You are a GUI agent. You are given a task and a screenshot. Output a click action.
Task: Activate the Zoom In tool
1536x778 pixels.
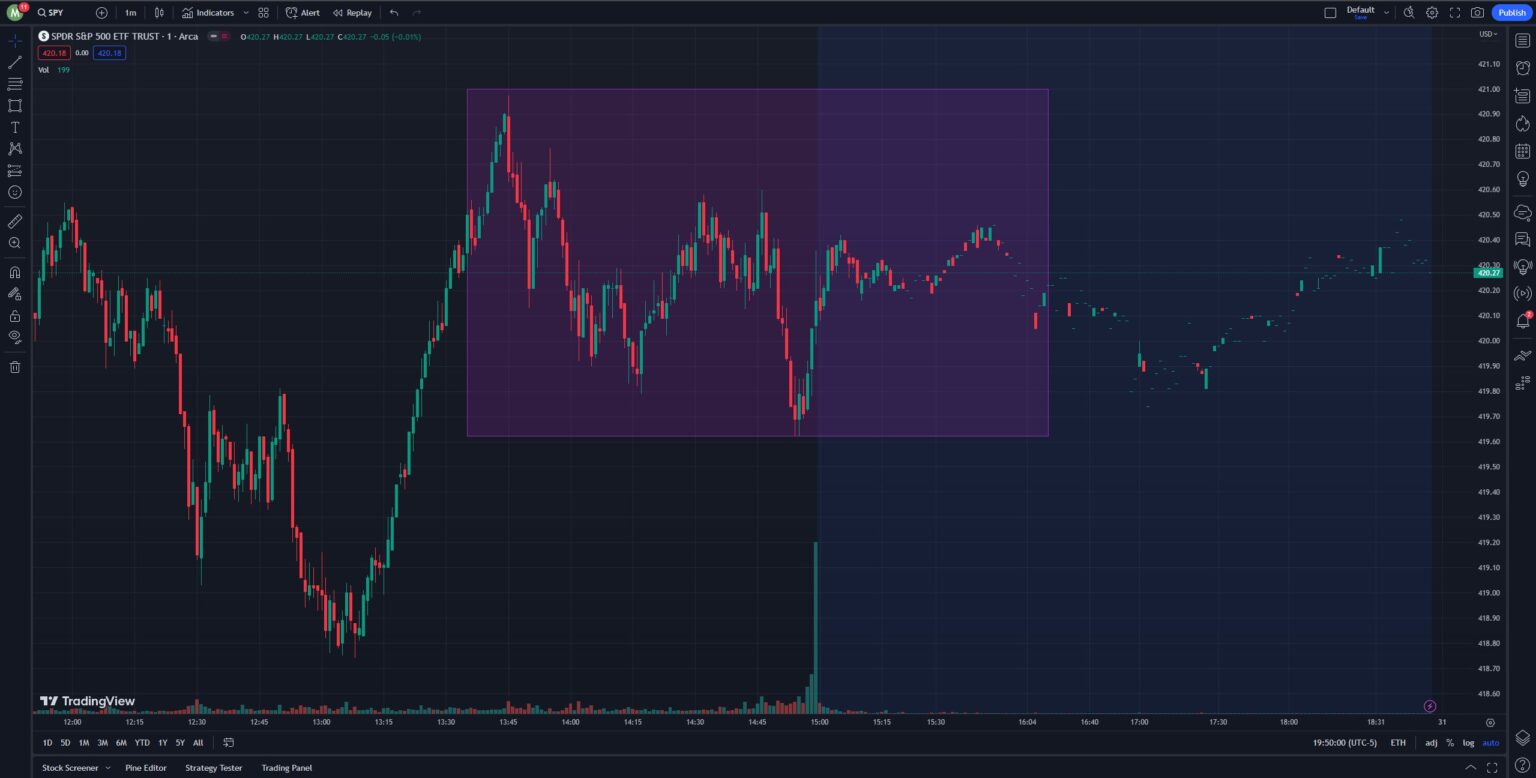pyautogui.click(x=14, y=243)
